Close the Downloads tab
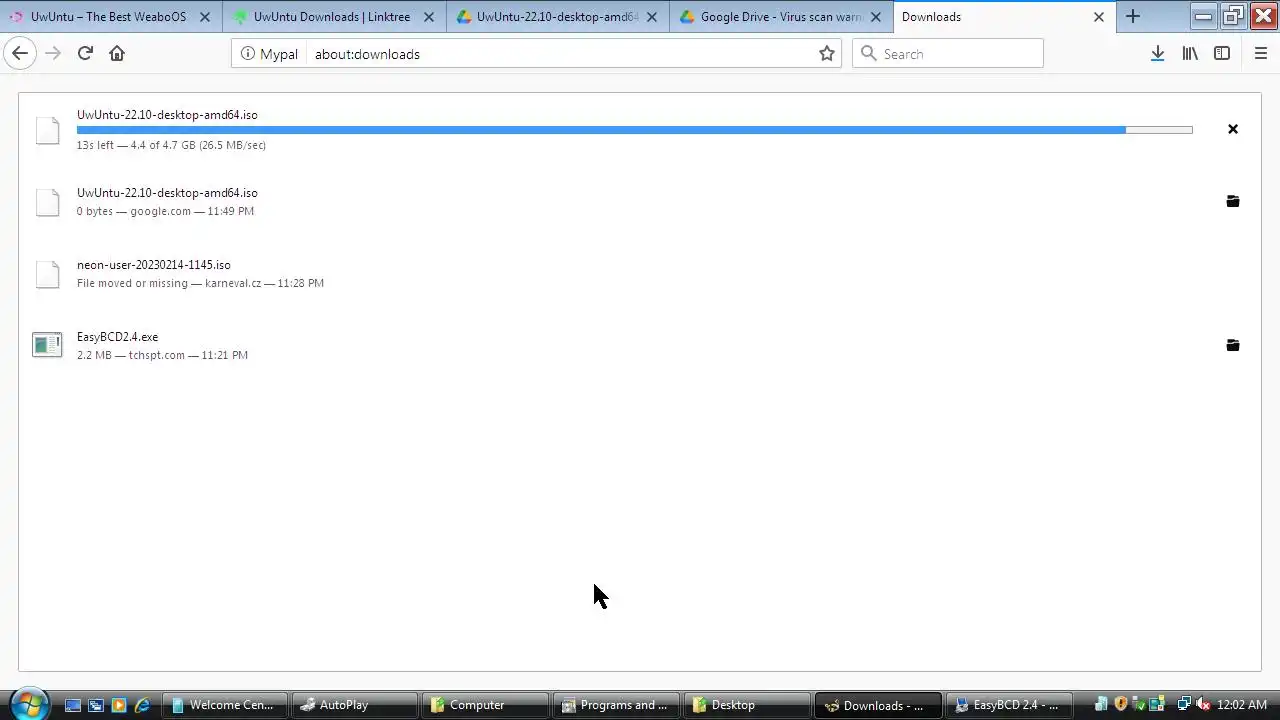The height and width of the screenshot is (720, 1280). tap(1098, 17)
